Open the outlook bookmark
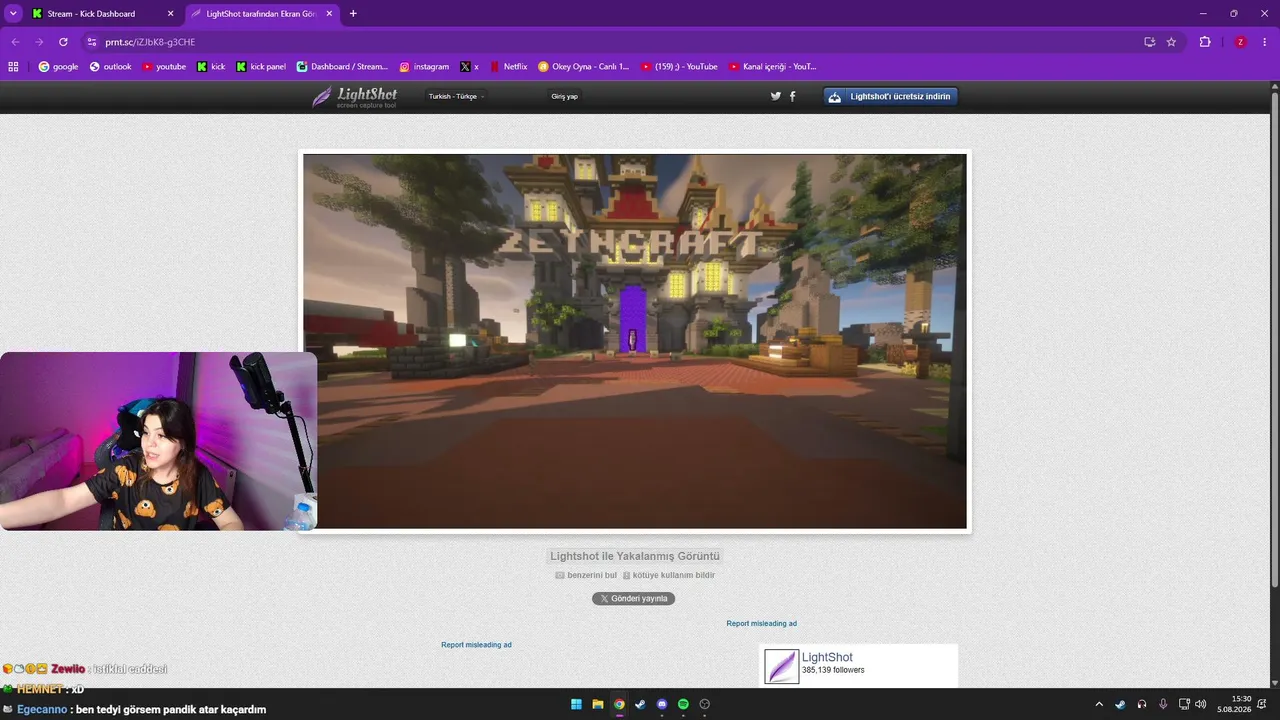1280x720 pixels. pos(110,67)
